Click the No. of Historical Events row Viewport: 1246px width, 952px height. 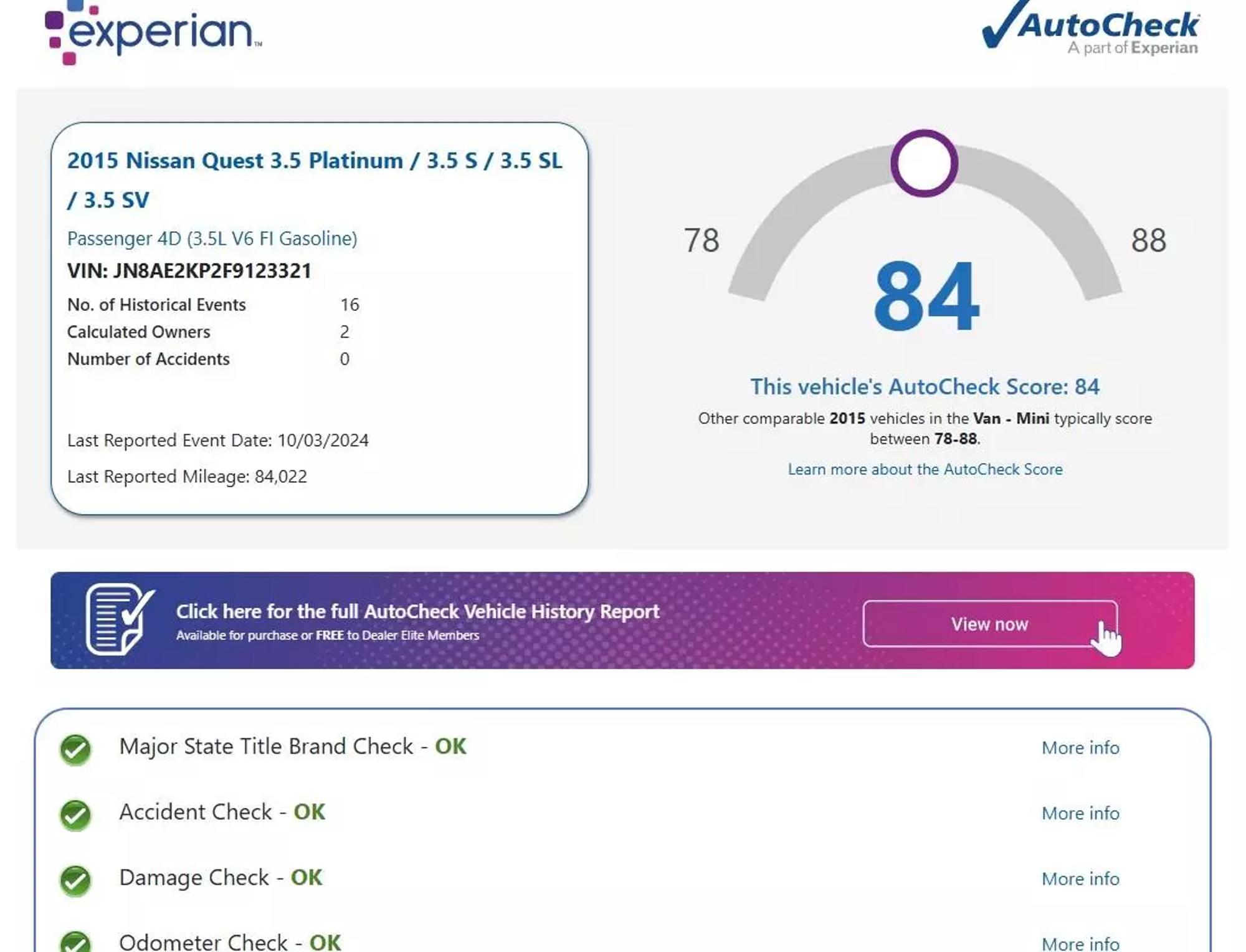click(x=213, y=305)
